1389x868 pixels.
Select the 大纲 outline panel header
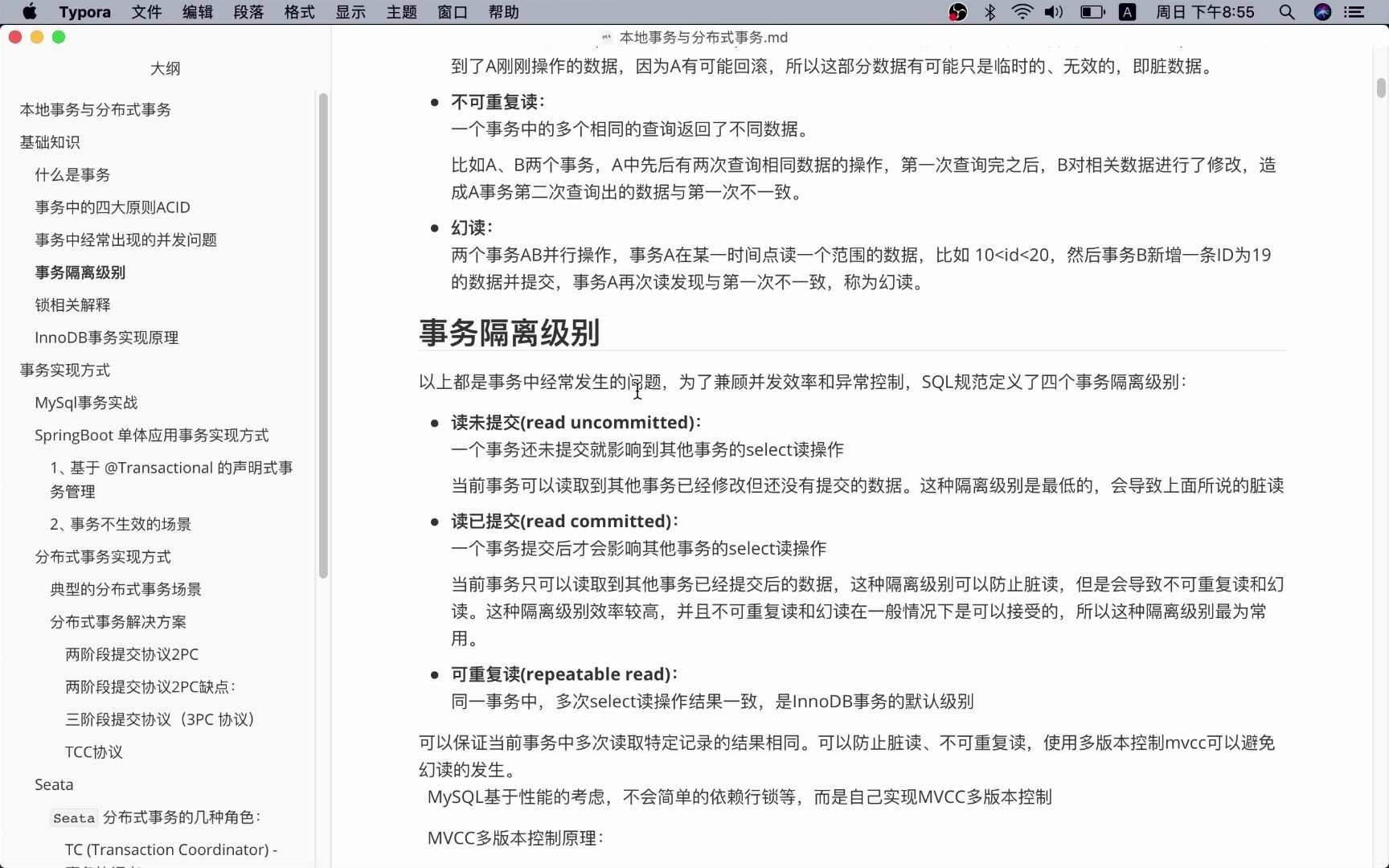tap(165, 68)
